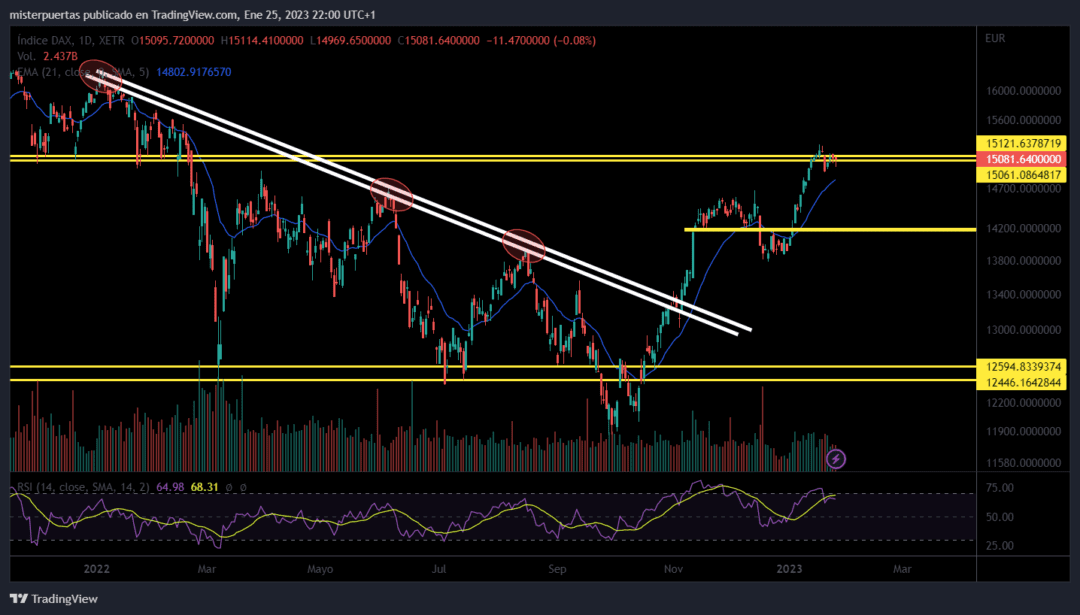Click the TradingView logo in footer
The image size is (1080, 615).
pyautogui.click(x=54, y=598)
